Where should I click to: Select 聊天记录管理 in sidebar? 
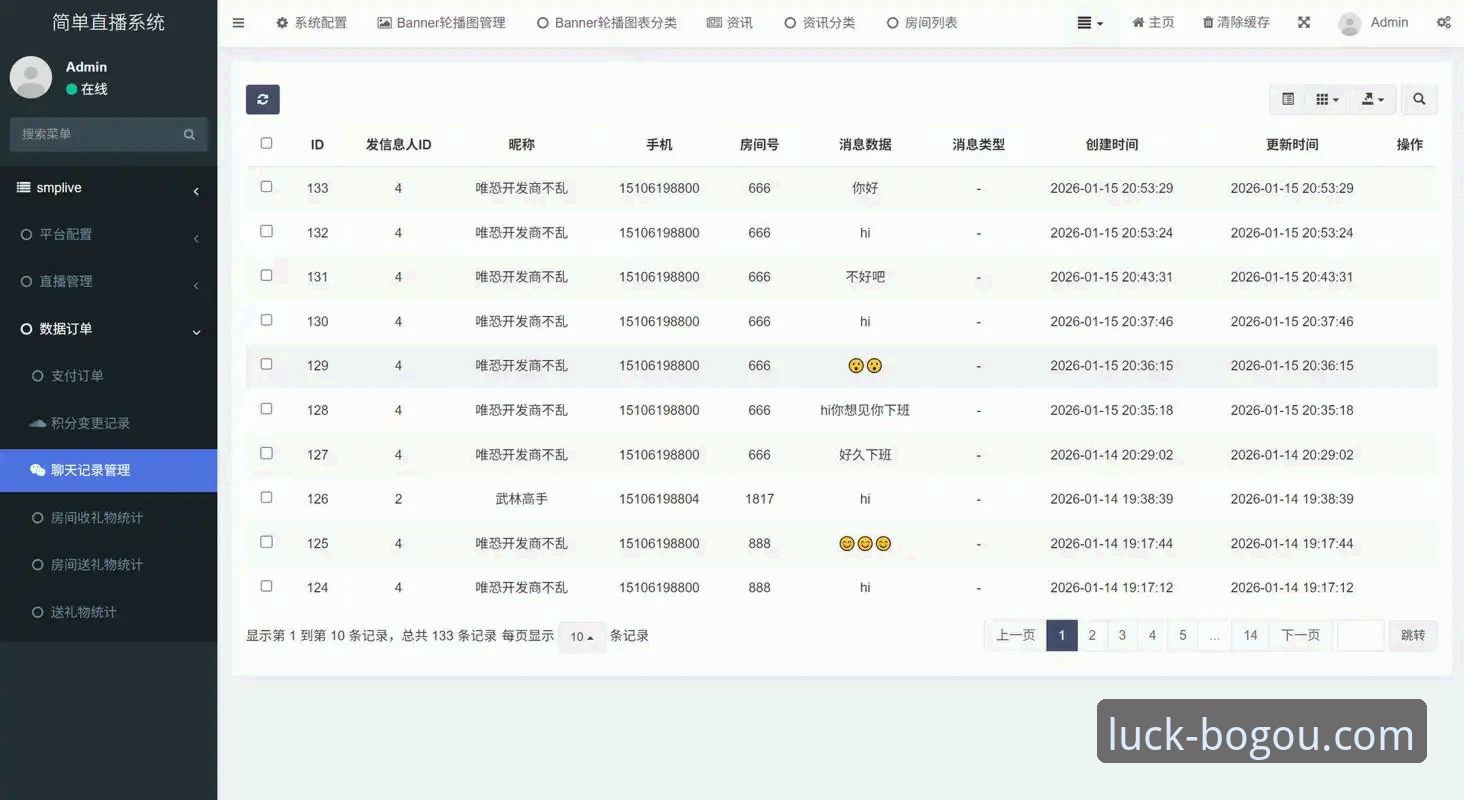(108, 470)
